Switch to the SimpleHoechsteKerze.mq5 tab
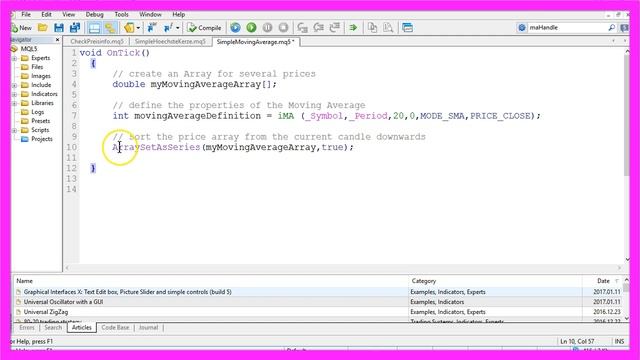Viewport: 640px width, 360px height. [x=170, y=42]
